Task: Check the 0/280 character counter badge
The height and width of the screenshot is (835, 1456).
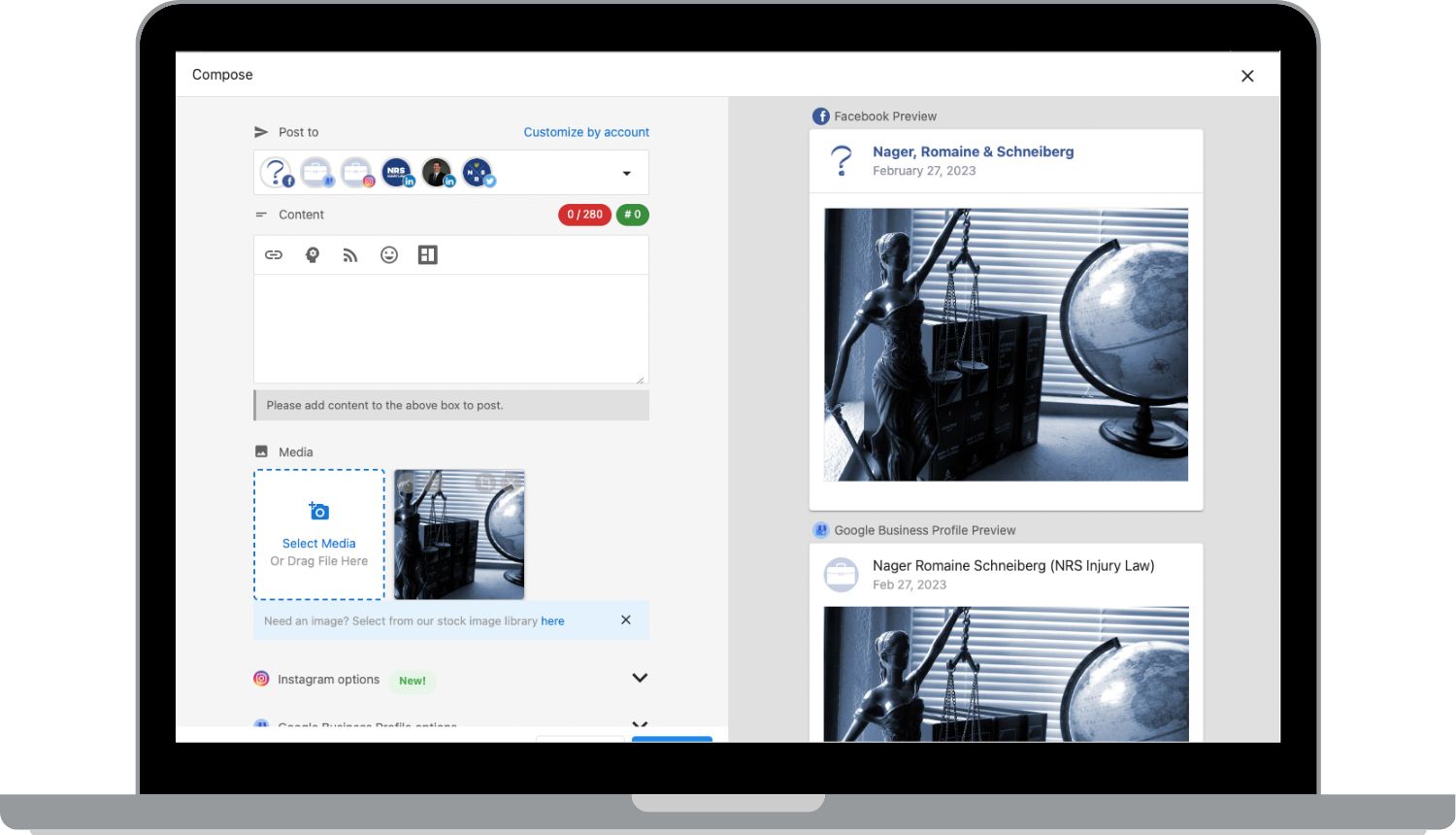Action: [x=583, y=215]
